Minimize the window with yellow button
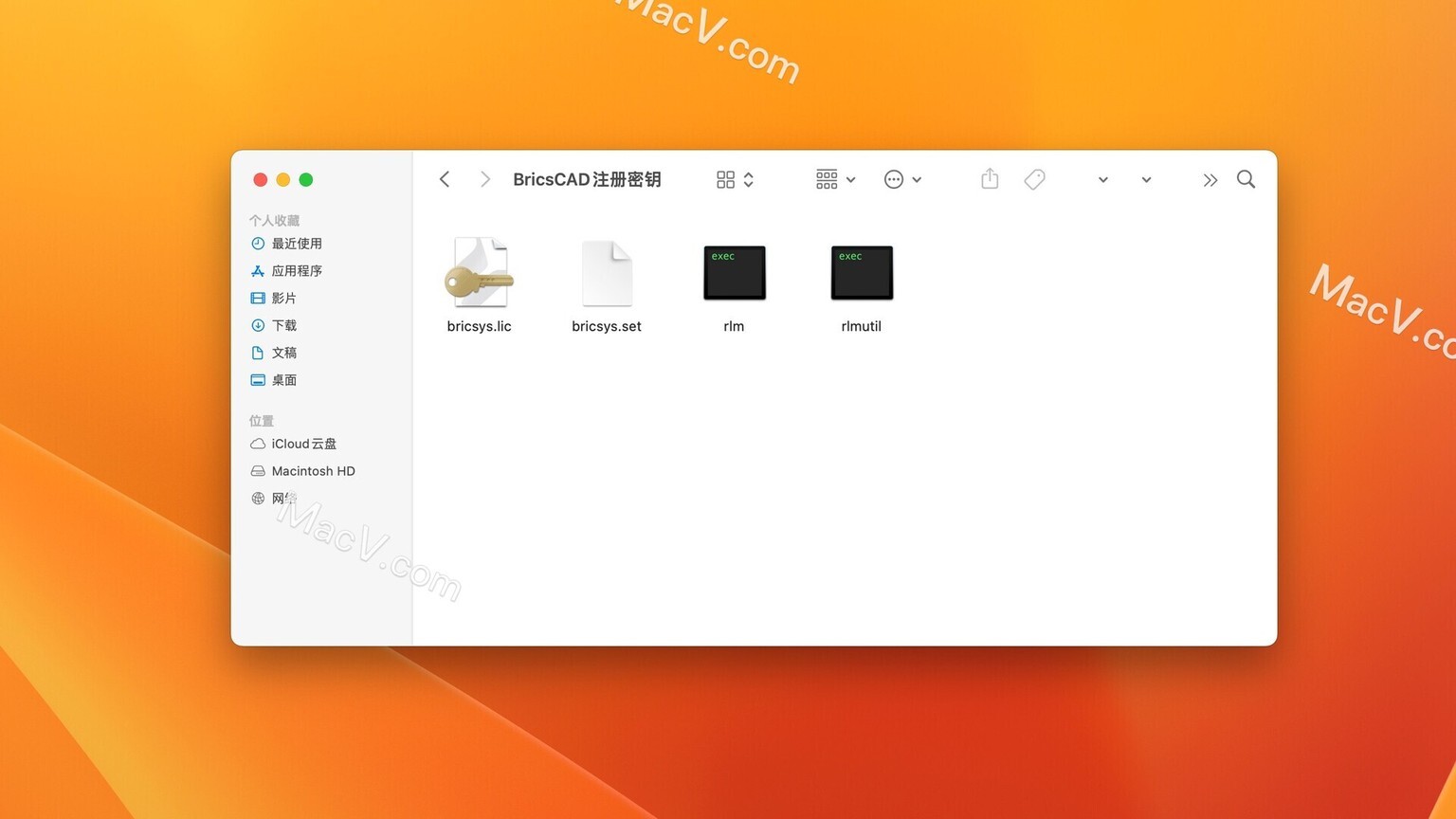The width and height of the screenshot is (1456, 819). click(283, 180)
